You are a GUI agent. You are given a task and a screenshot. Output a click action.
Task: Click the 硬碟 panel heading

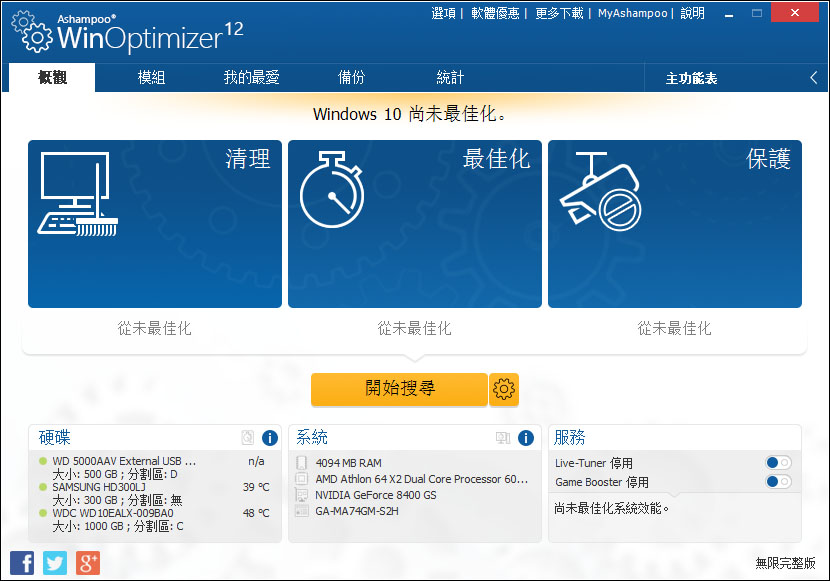(55, 438)
